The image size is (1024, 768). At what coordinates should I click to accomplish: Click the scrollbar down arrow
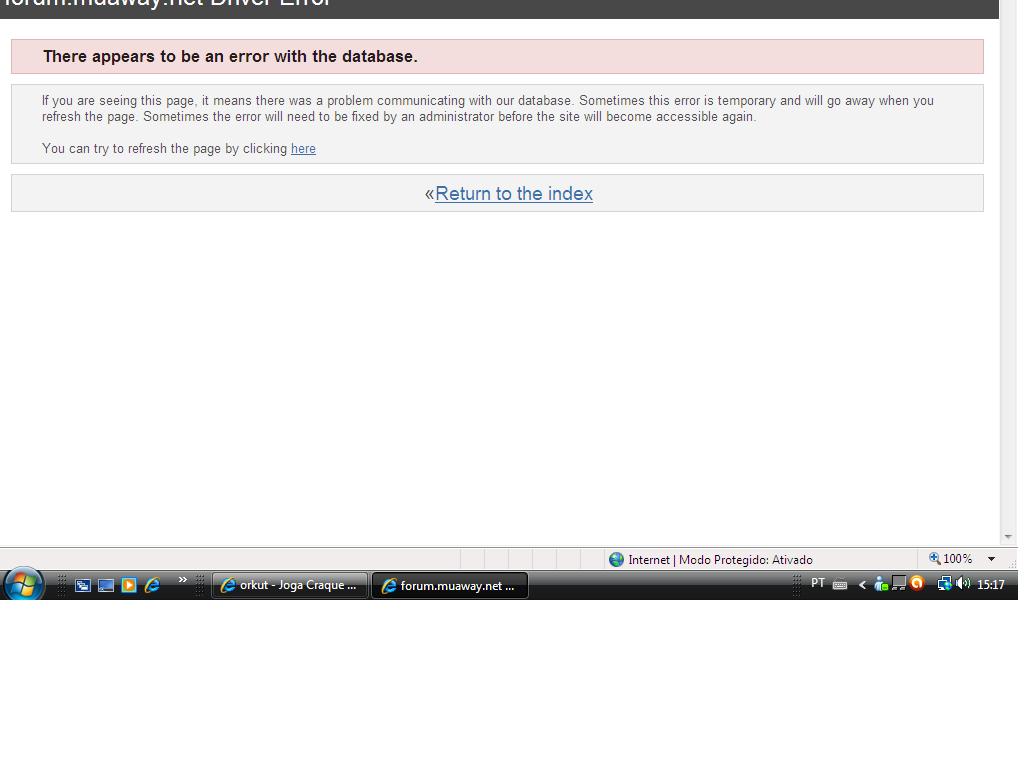(1008, 537)
